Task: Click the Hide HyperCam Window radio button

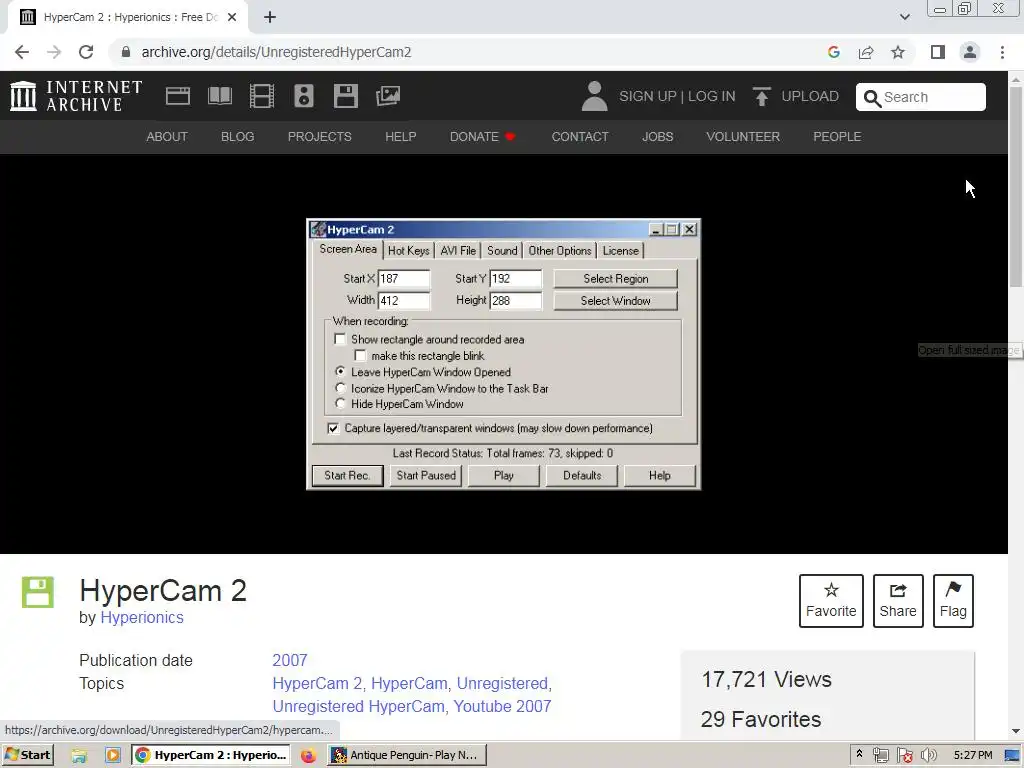Action: (x=340, y=404)
